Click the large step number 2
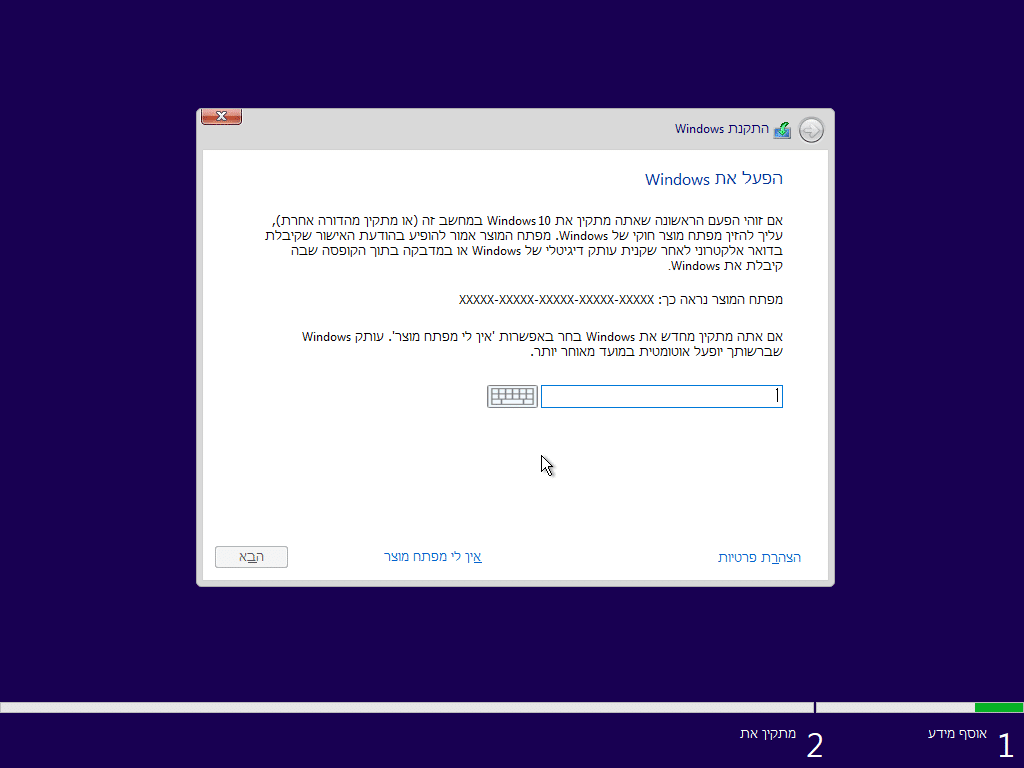Viewport: 1024px width, 768px height. (x=815, y=745)
